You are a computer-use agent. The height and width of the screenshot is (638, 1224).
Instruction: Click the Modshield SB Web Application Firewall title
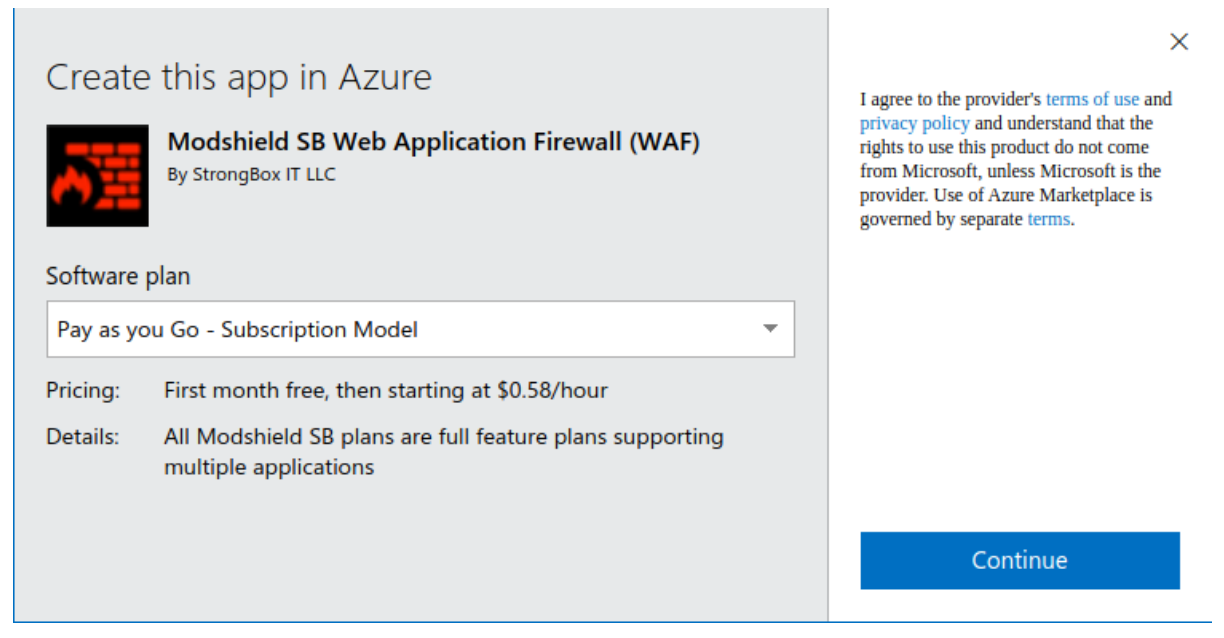[433, 142]
